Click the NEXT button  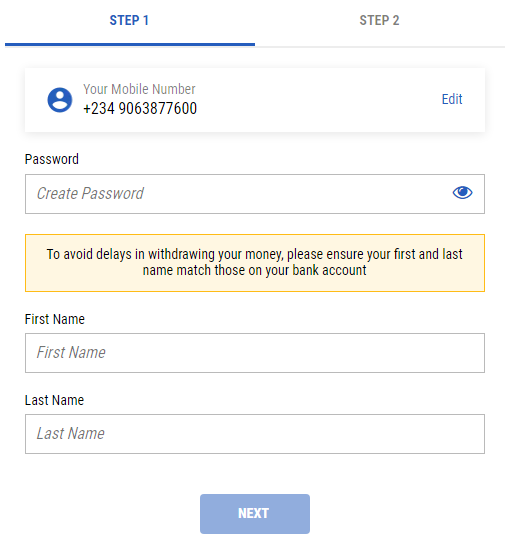[x=255, y=514]
